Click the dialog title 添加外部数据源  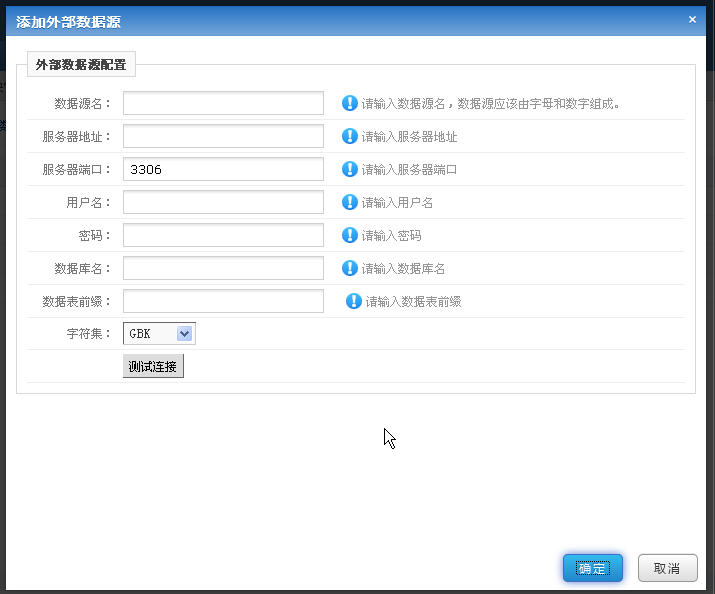68,22
